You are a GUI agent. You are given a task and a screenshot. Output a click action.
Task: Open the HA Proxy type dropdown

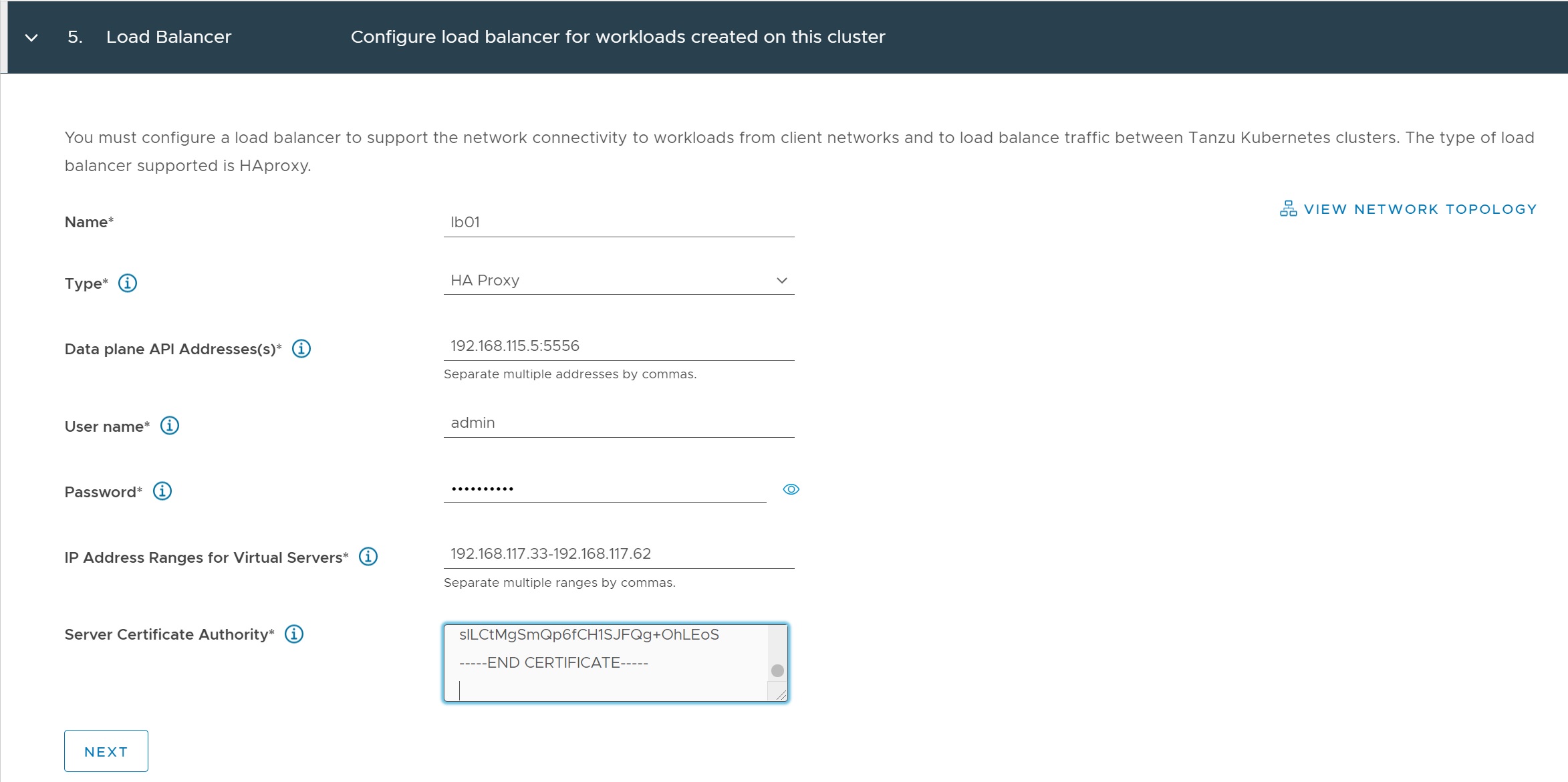coord(618,281)
